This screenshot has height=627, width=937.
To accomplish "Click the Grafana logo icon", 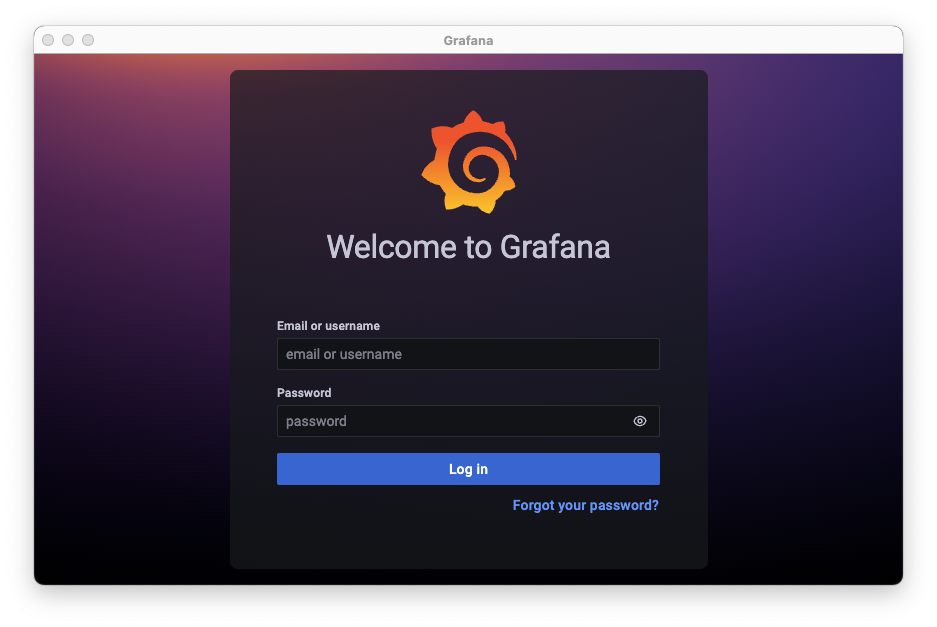I will pyautogui.click(x=469, y=162).
